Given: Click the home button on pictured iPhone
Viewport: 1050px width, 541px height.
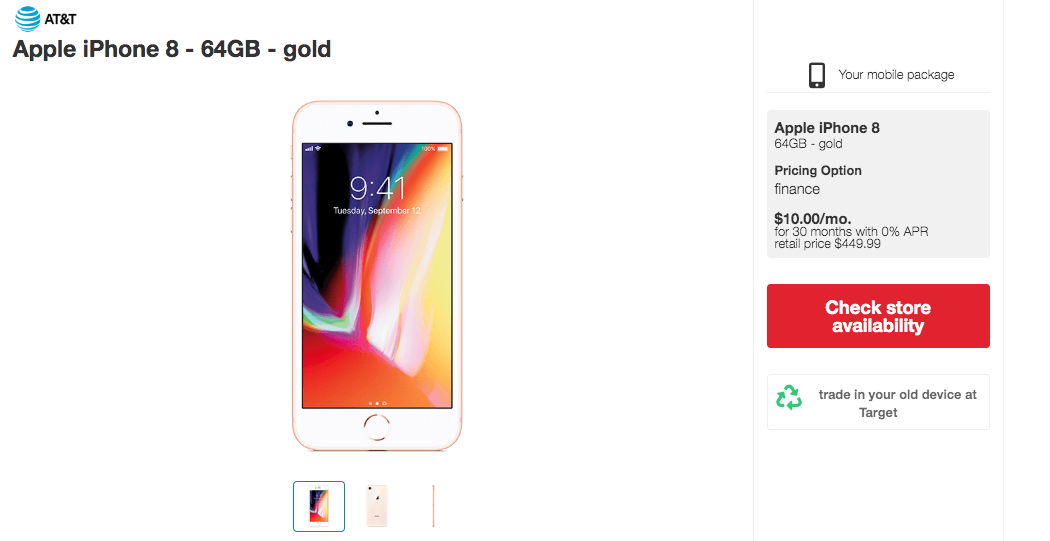Looking at the screenshot, I should [377, 427].
